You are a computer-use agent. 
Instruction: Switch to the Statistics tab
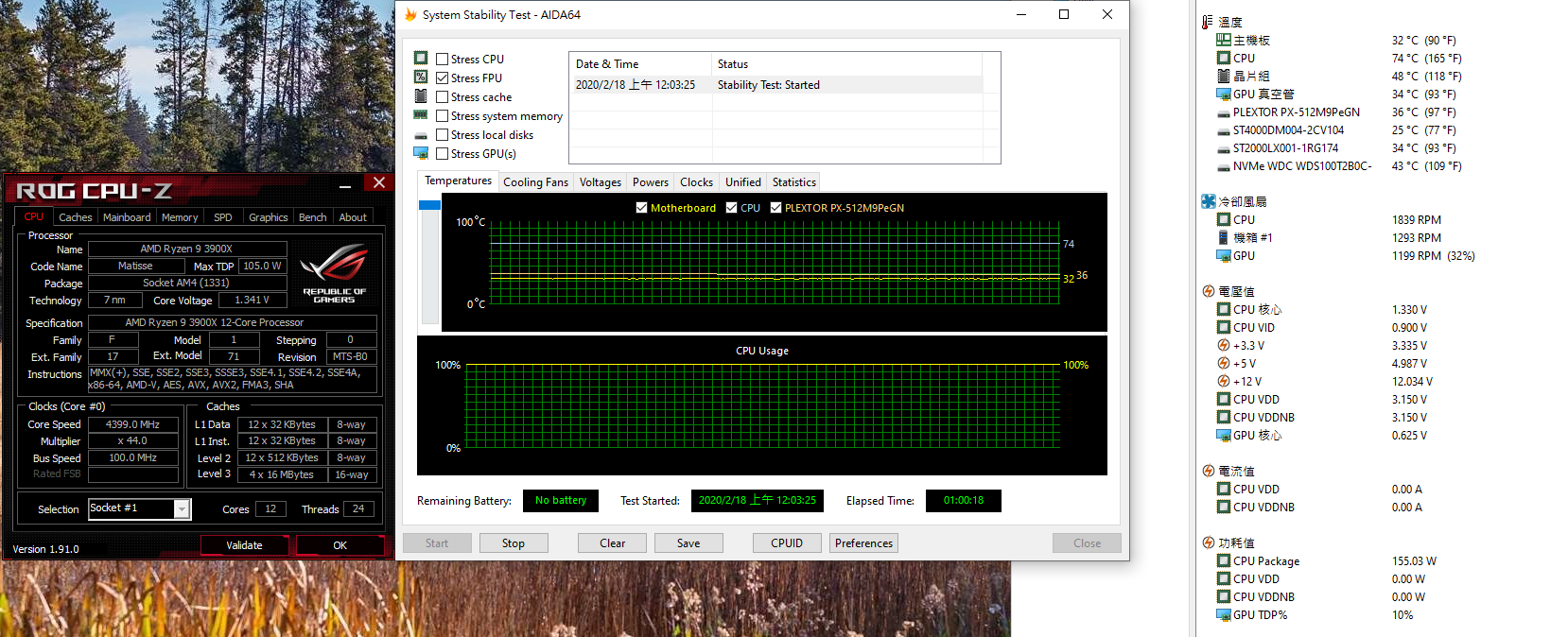794,182
